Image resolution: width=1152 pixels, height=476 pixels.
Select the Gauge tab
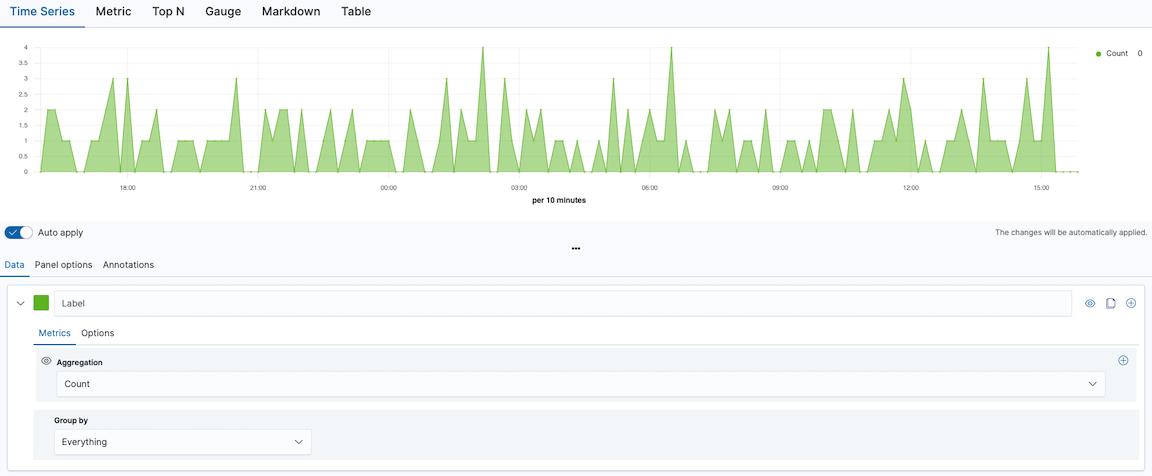(223, 12)
